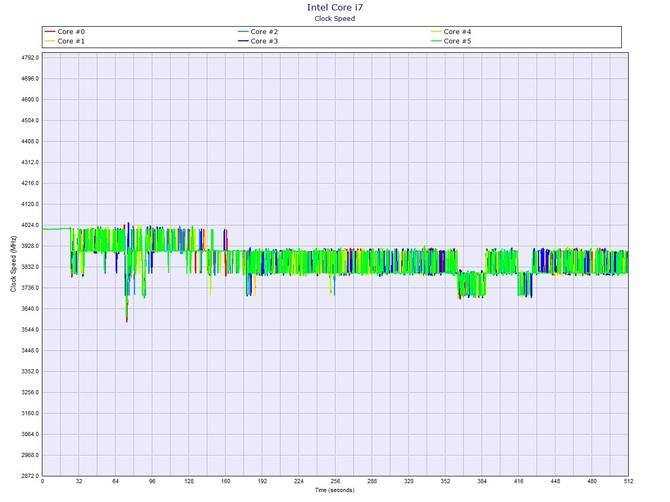Click the Core #2 legend entry

(258, 32)
